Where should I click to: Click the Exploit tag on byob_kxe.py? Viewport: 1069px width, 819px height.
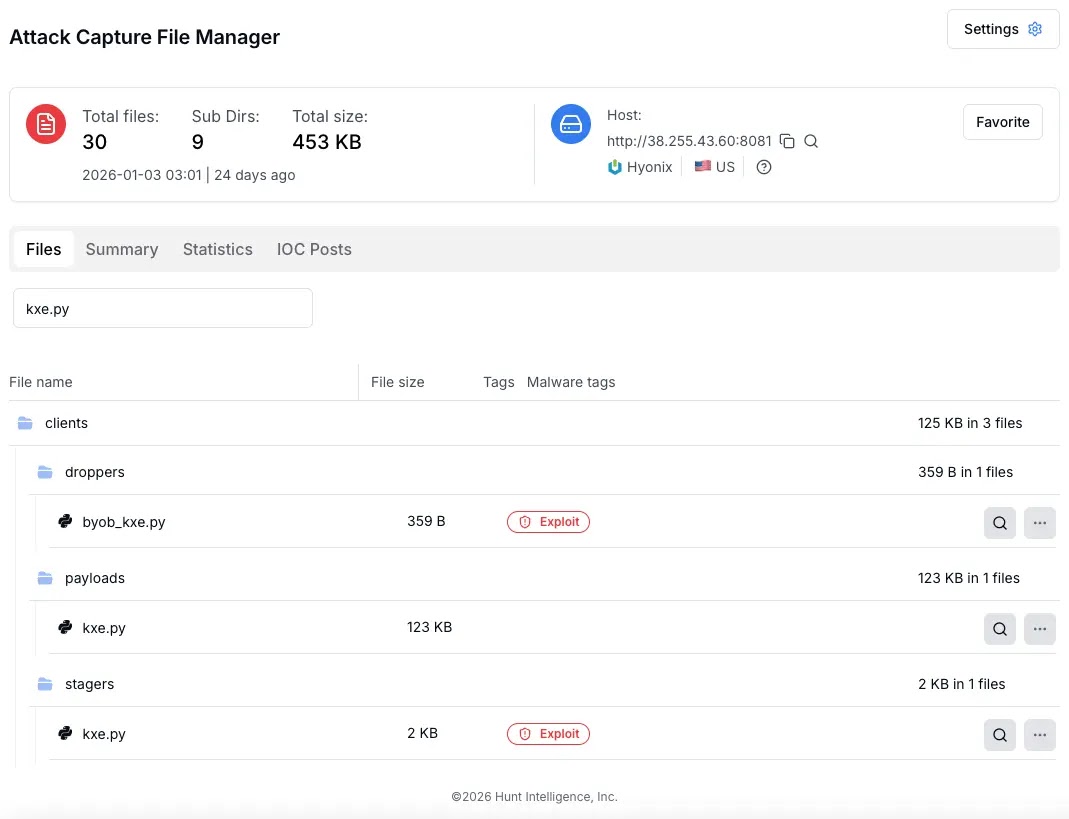[549, 522]
